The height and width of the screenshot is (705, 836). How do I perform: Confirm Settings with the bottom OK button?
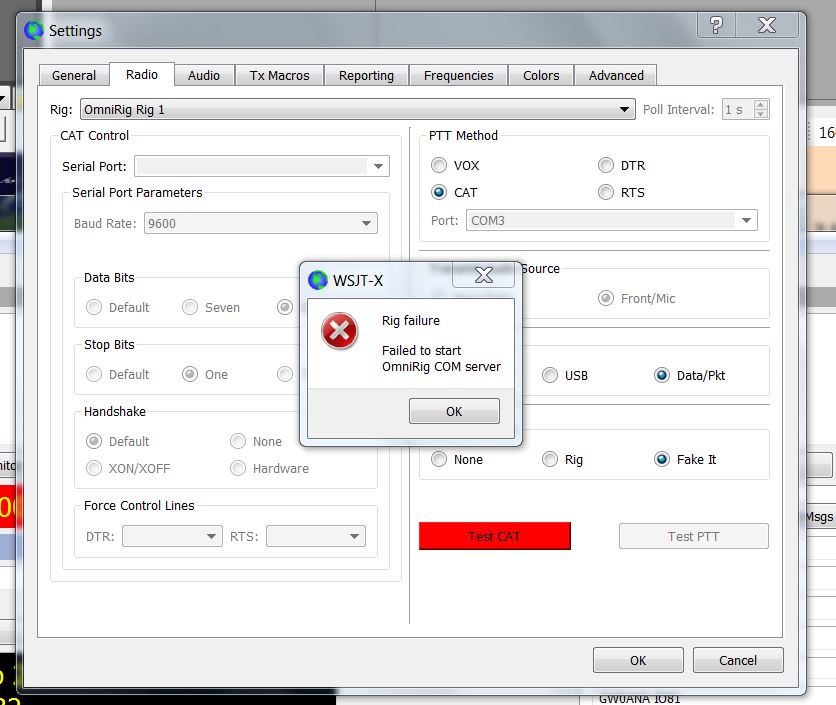tap(638, 660)
